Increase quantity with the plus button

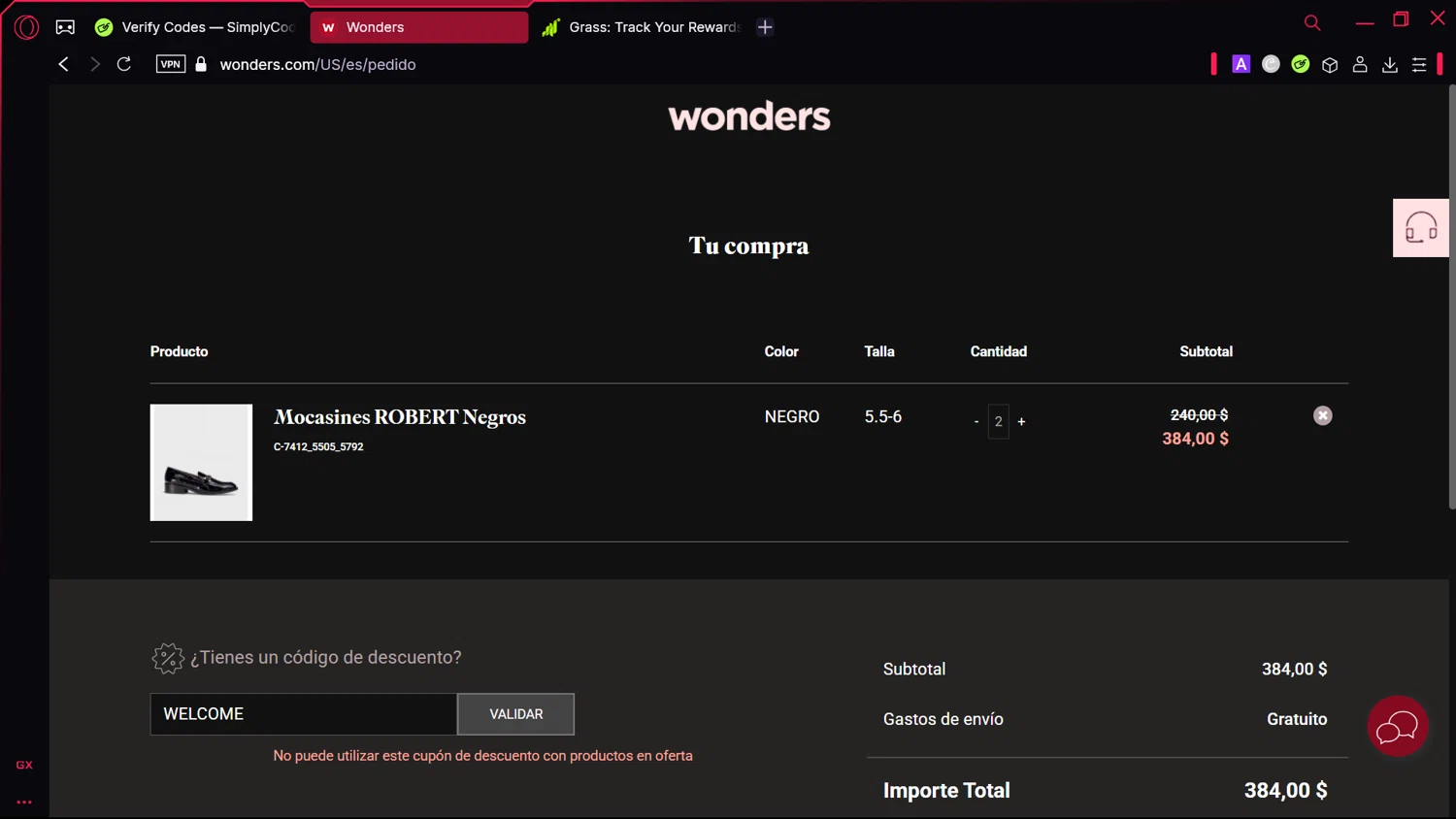click(x=1021, y=421)
